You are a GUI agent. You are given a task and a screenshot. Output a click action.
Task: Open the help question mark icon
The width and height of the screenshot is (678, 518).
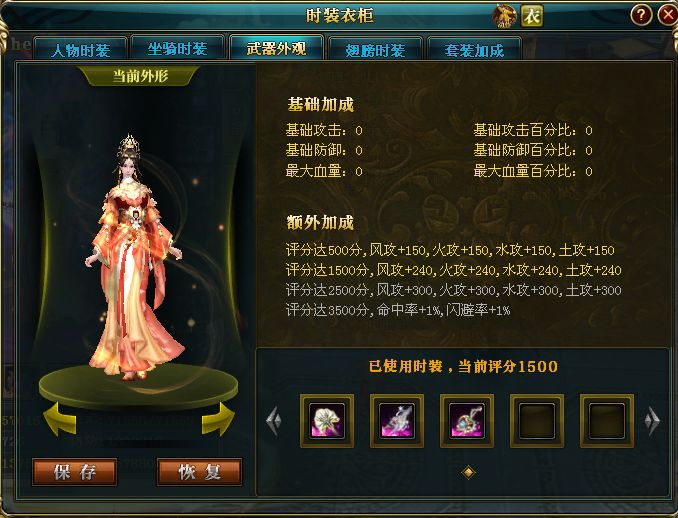641,16
